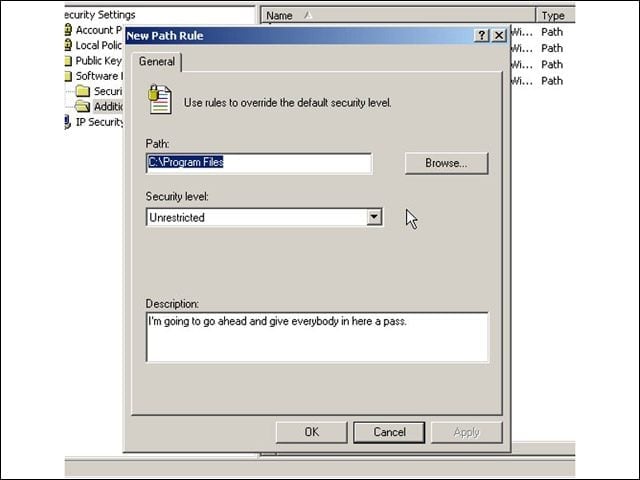640x480 pixels.
Task: Click the Path input field
Action: tap(259, 163)
